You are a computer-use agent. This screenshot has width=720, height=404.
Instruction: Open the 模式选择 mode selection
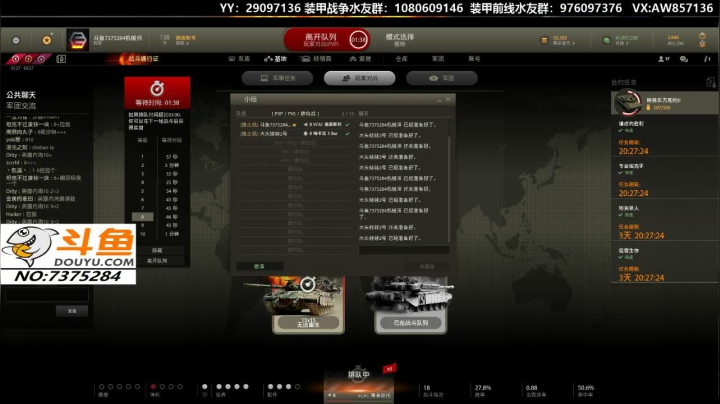[x=399, y=39]
